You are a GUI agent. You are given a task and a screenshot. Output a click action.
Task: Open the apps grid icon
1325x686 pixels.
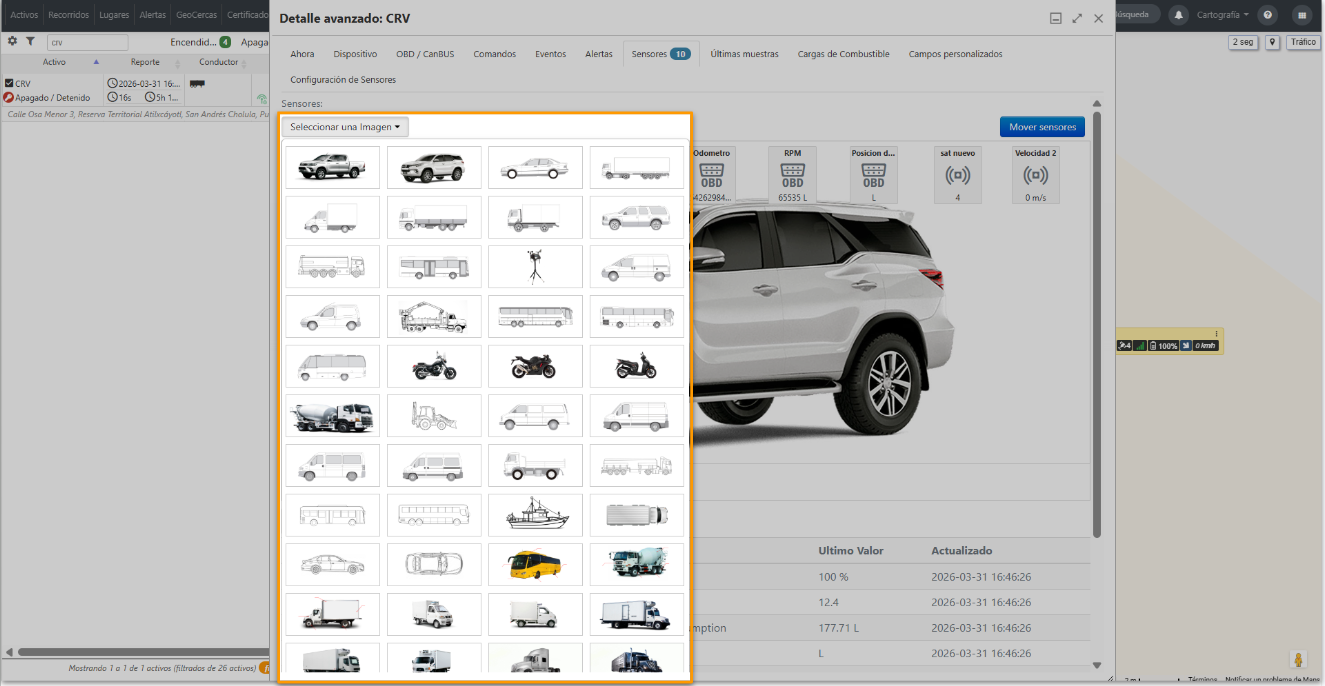1302,15
